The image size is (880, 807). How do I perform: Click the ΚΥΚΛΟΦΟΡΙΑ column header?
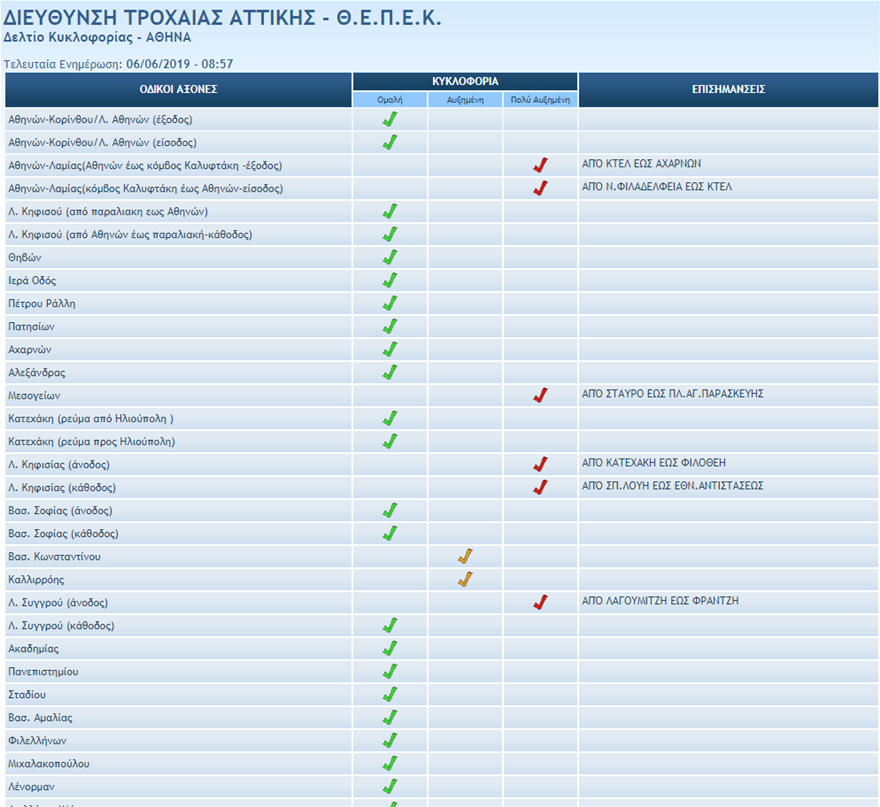[465, 81]
